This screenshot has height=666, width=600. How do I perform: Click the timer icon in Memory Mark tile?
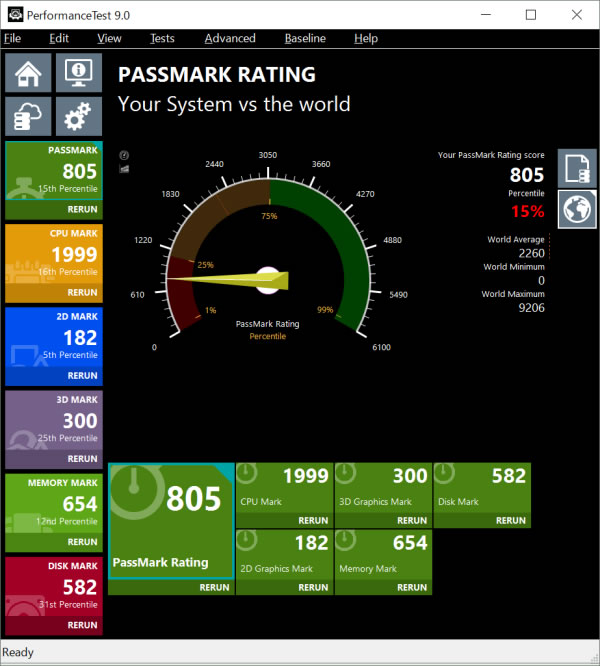[x=345, y=539]
